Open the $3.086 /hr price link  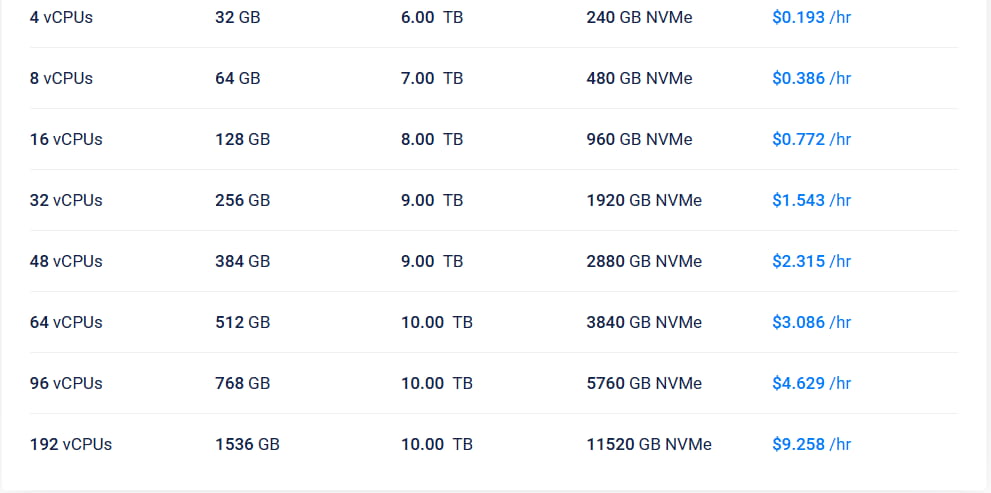811,322
